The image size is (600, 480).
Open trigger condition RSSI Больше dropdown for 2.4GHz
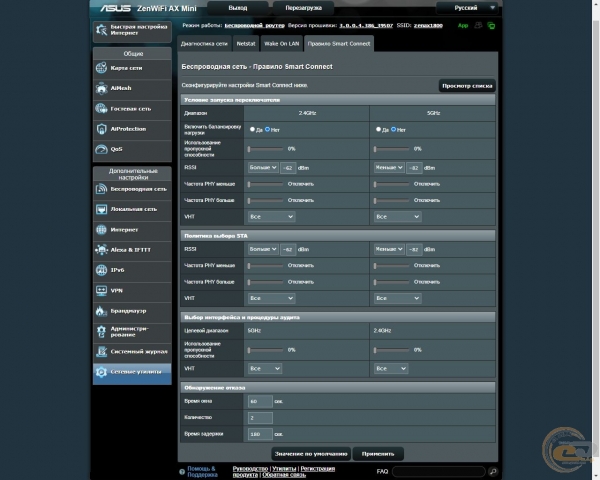[263, 168]
